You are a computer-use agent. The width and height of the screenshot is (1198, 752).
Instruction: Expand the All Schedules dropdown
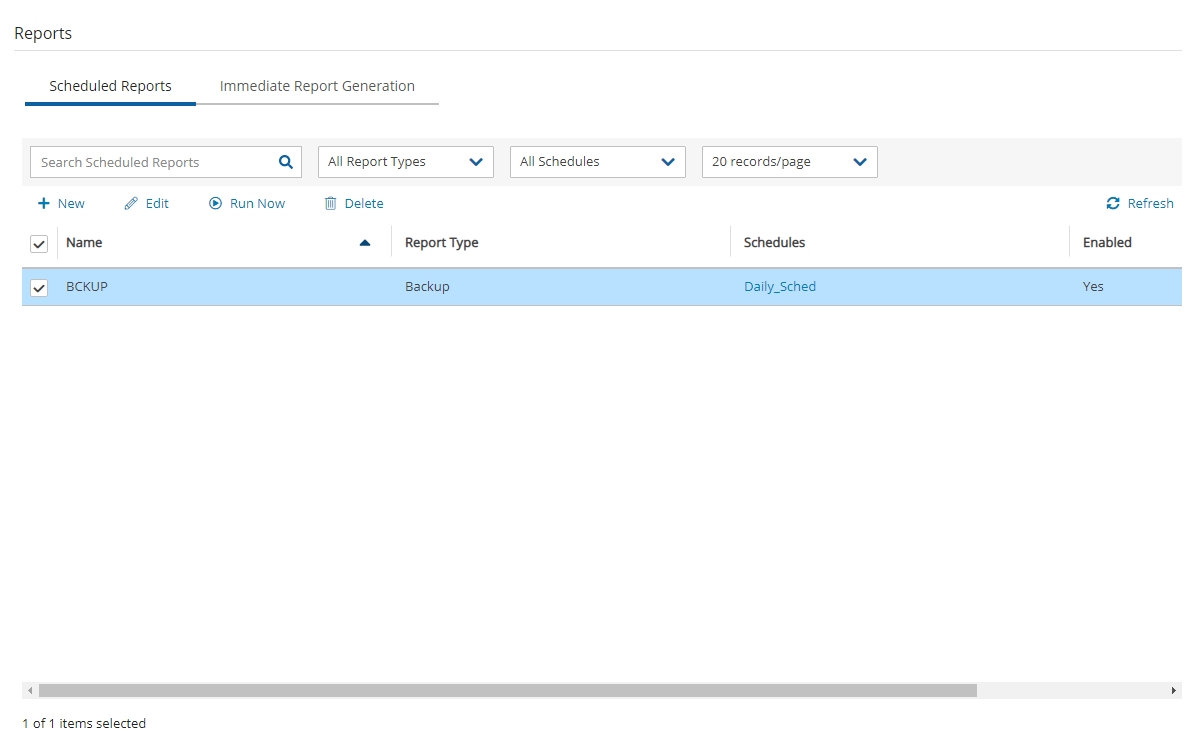click(597, 162)
